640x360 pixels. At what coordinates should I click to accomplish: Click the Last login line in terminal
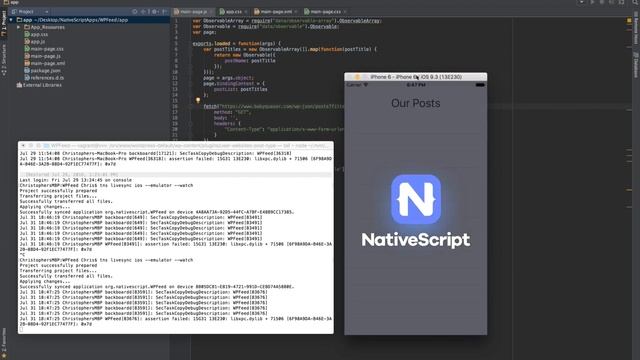coord(76,180)
